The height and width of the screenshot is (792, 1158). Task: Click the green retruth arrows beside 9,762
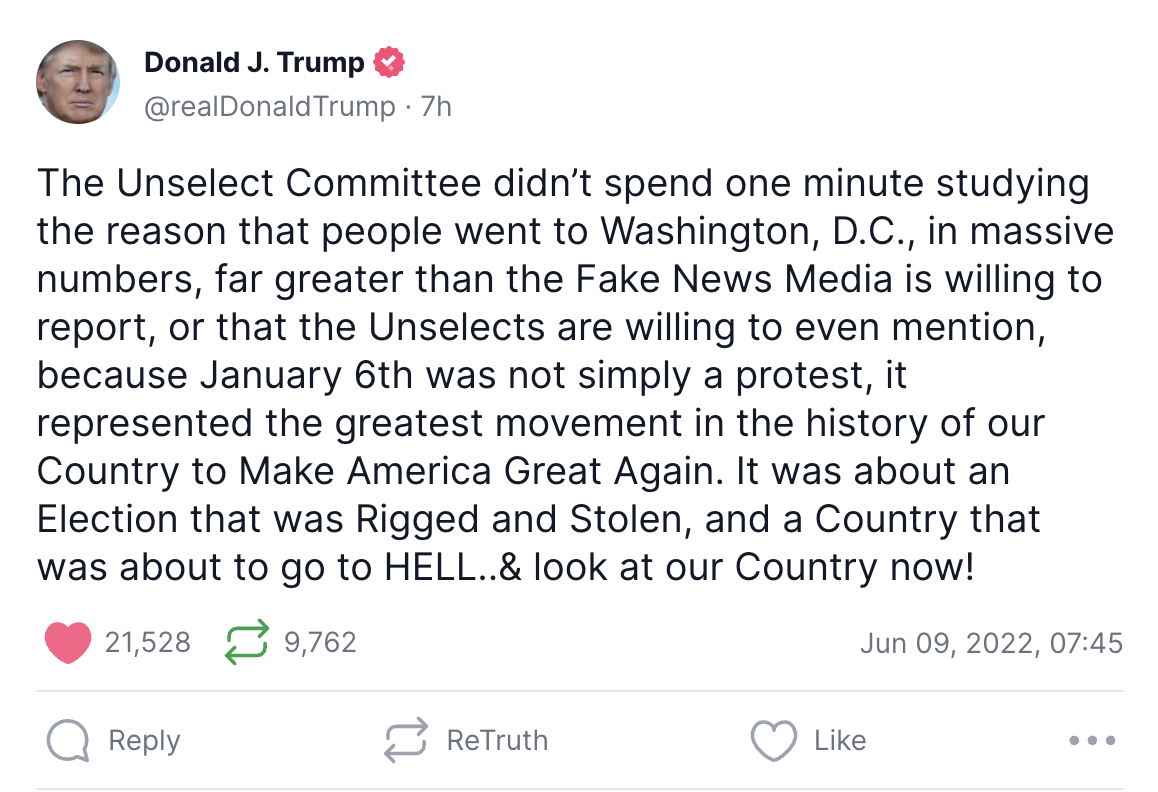(x=248, y=642)
